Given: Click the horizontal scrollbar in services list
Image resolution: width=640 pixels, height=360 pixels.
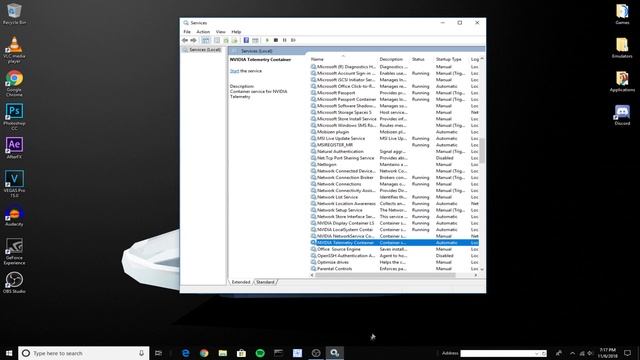Looking at the screenshot, I should point(385,276).
